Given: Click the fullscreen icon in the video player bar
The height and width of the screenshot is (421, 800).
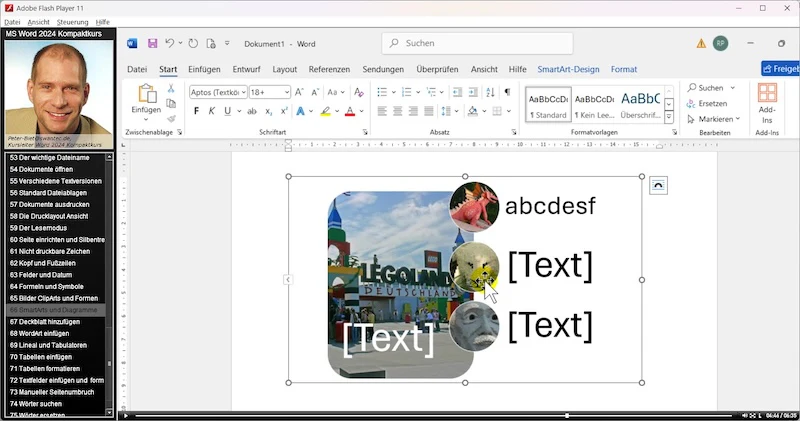Looking at the screenshot, I should [753, 416].
